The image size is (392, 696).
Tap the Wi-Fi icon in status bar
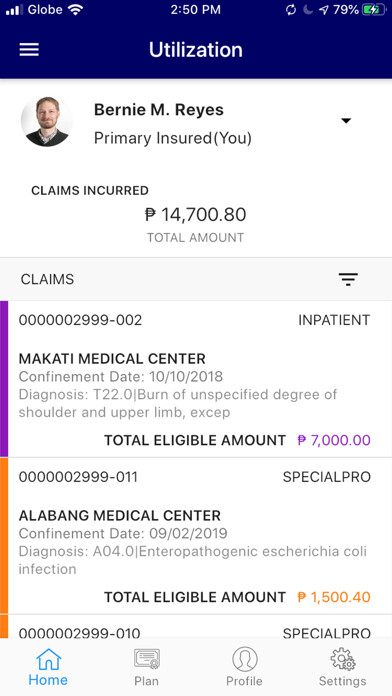[76, 10]
